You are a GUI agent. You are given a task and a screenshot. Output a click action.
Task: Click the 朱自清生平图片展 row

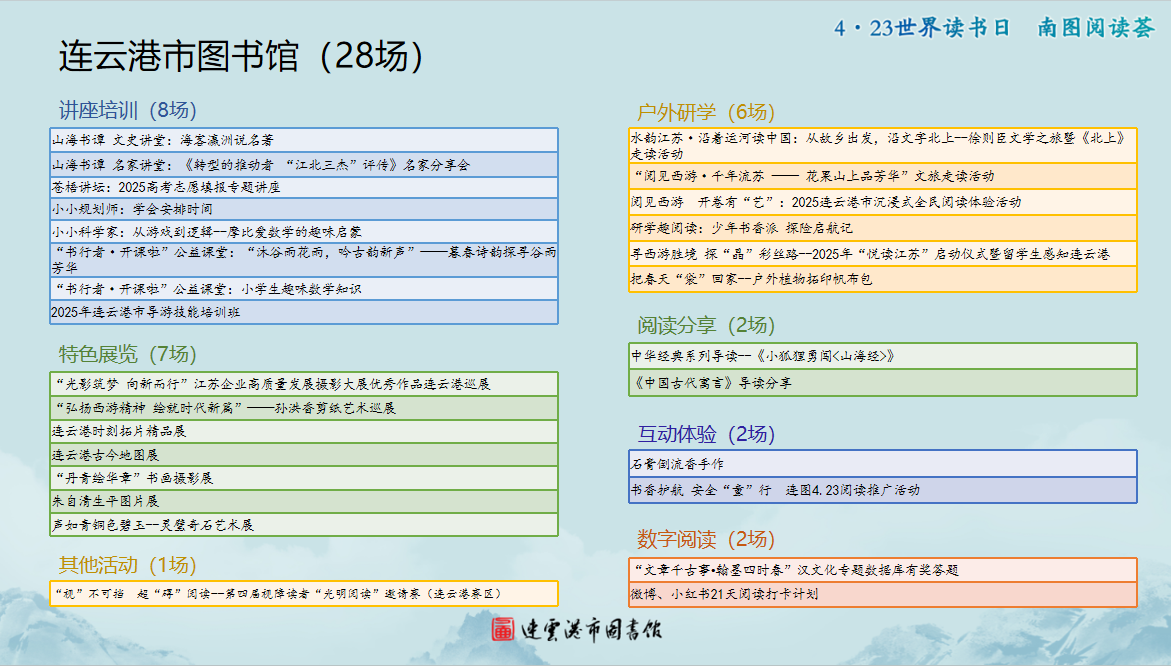(x=303, y=501)
